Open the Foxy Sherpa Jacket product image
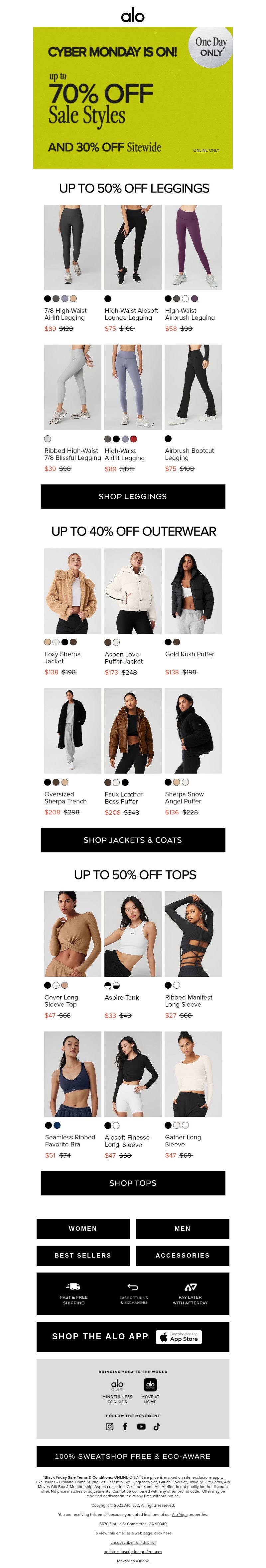 72,591
